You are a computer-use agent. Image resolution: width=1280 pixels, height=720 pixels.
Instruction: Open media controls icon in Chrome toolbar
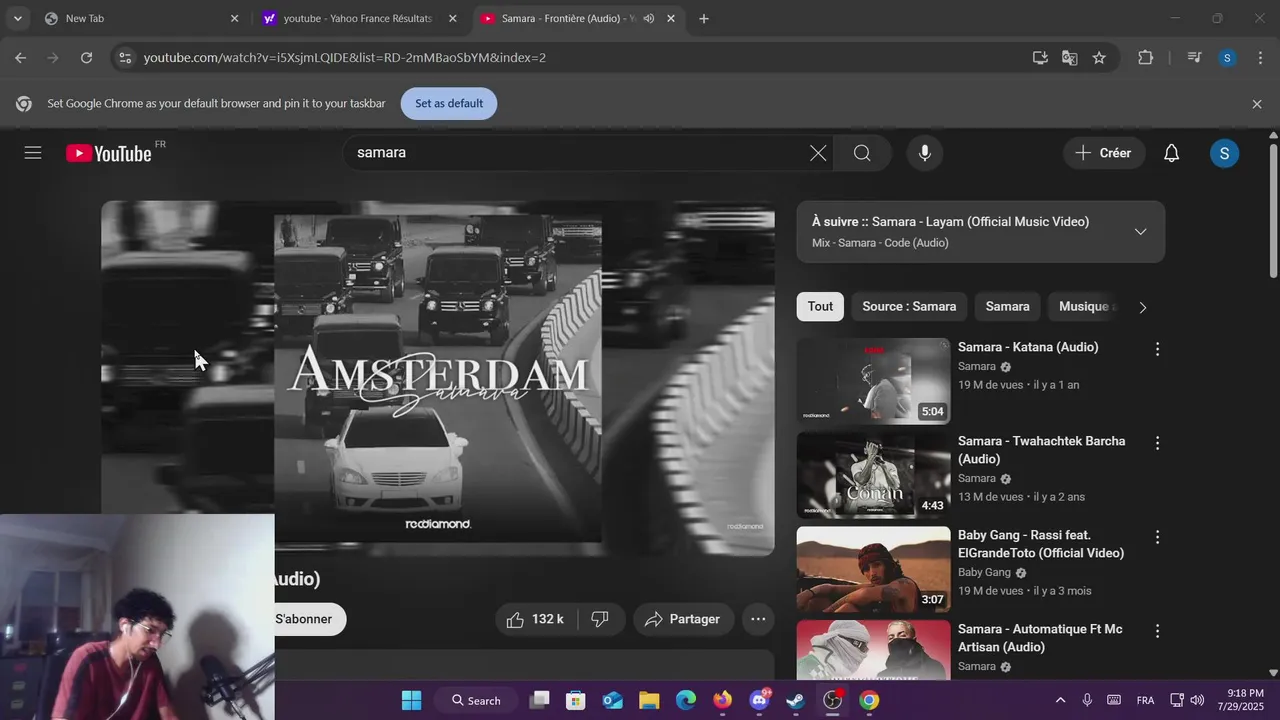[x=1194, y=58]
